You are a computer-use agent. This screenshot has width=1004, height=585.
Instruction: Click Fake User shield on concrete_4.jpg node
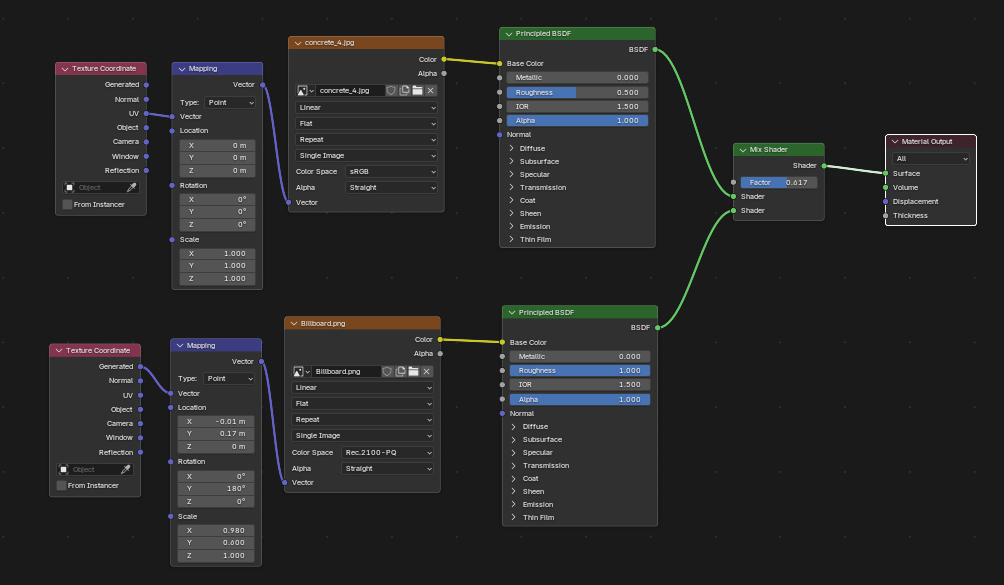(x=392, y=90)
